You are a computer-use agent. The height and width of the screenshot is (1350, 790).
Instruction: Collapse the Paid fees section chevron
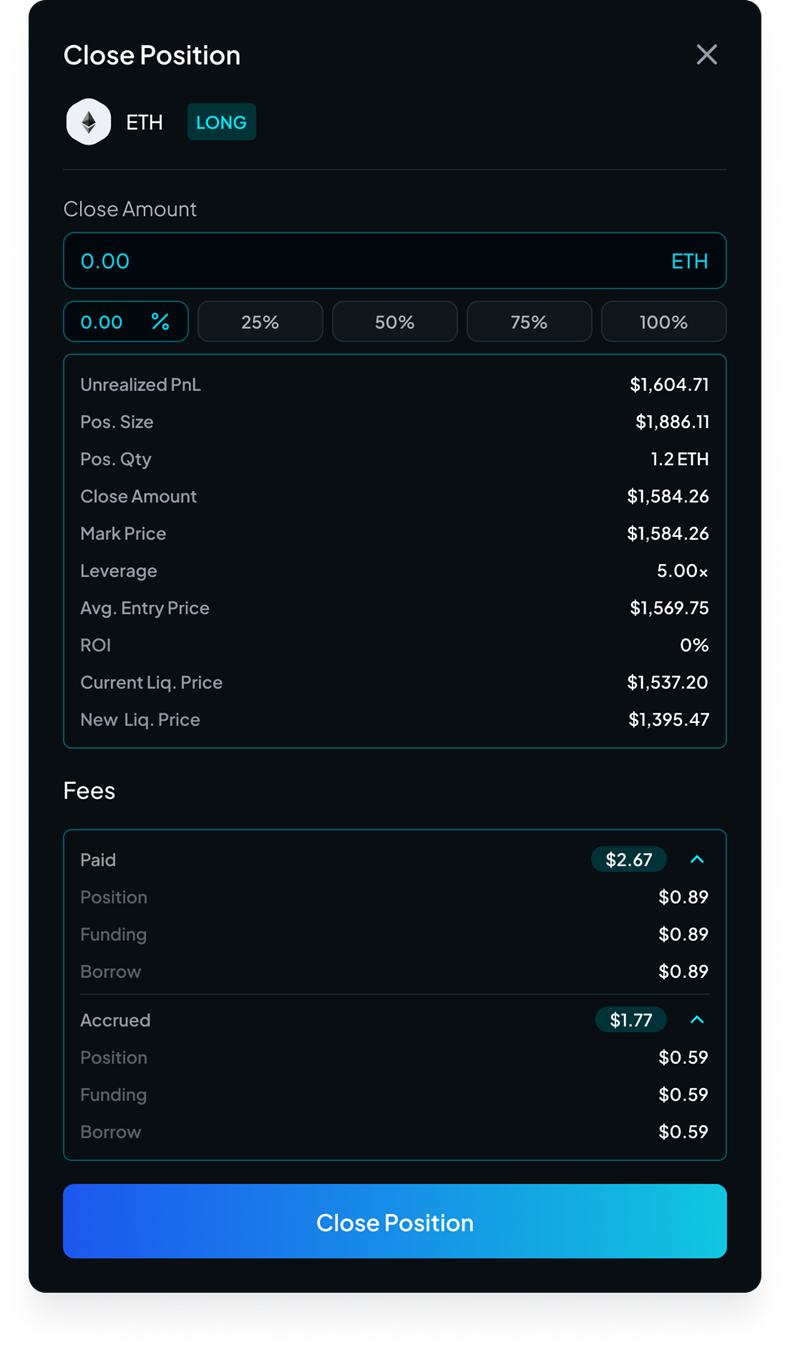click(698, 860)
